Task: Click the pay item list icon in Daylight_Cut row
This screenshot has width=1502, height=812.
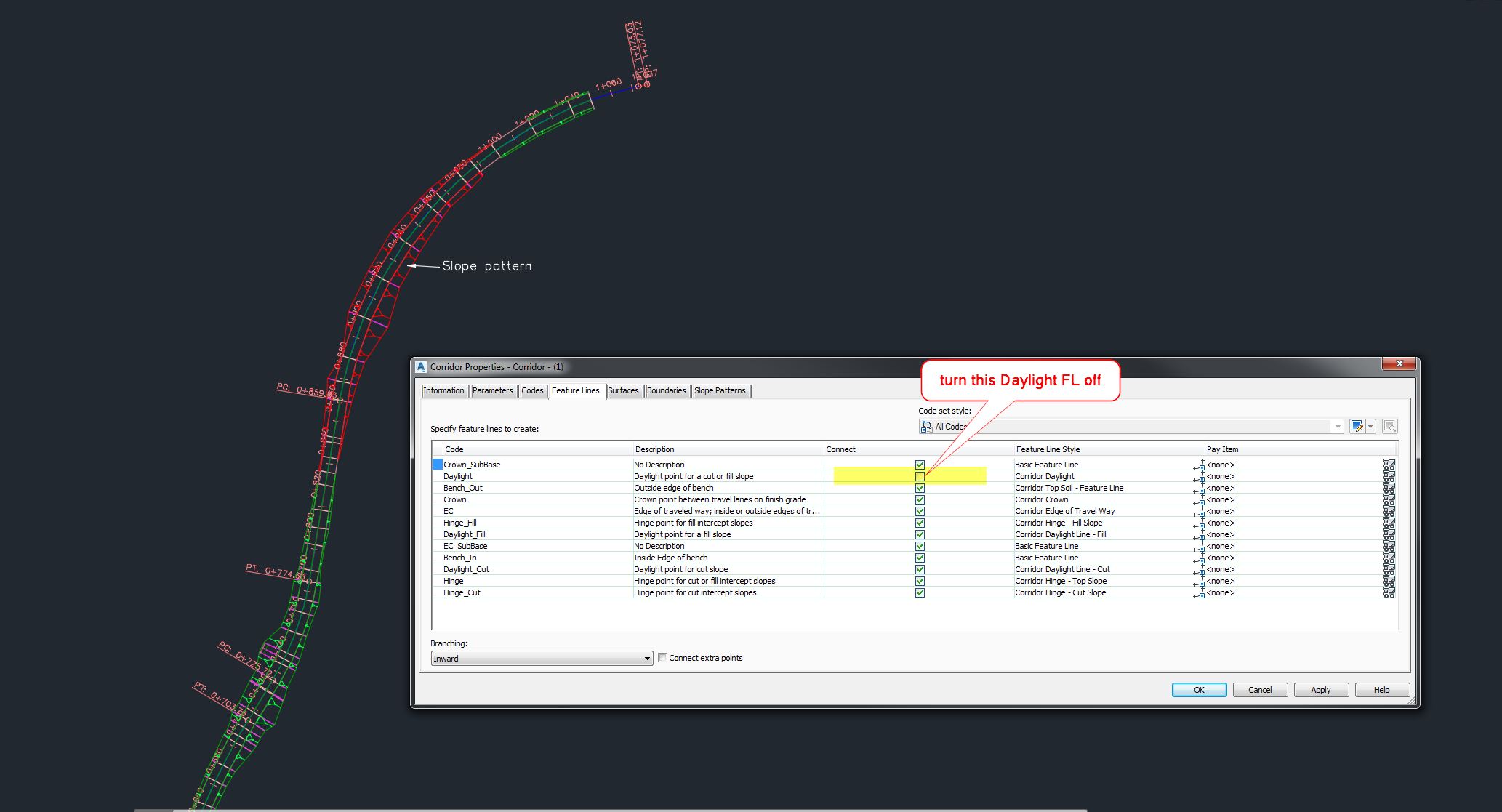Action: pyautogui.click(x=1389, y=569)
